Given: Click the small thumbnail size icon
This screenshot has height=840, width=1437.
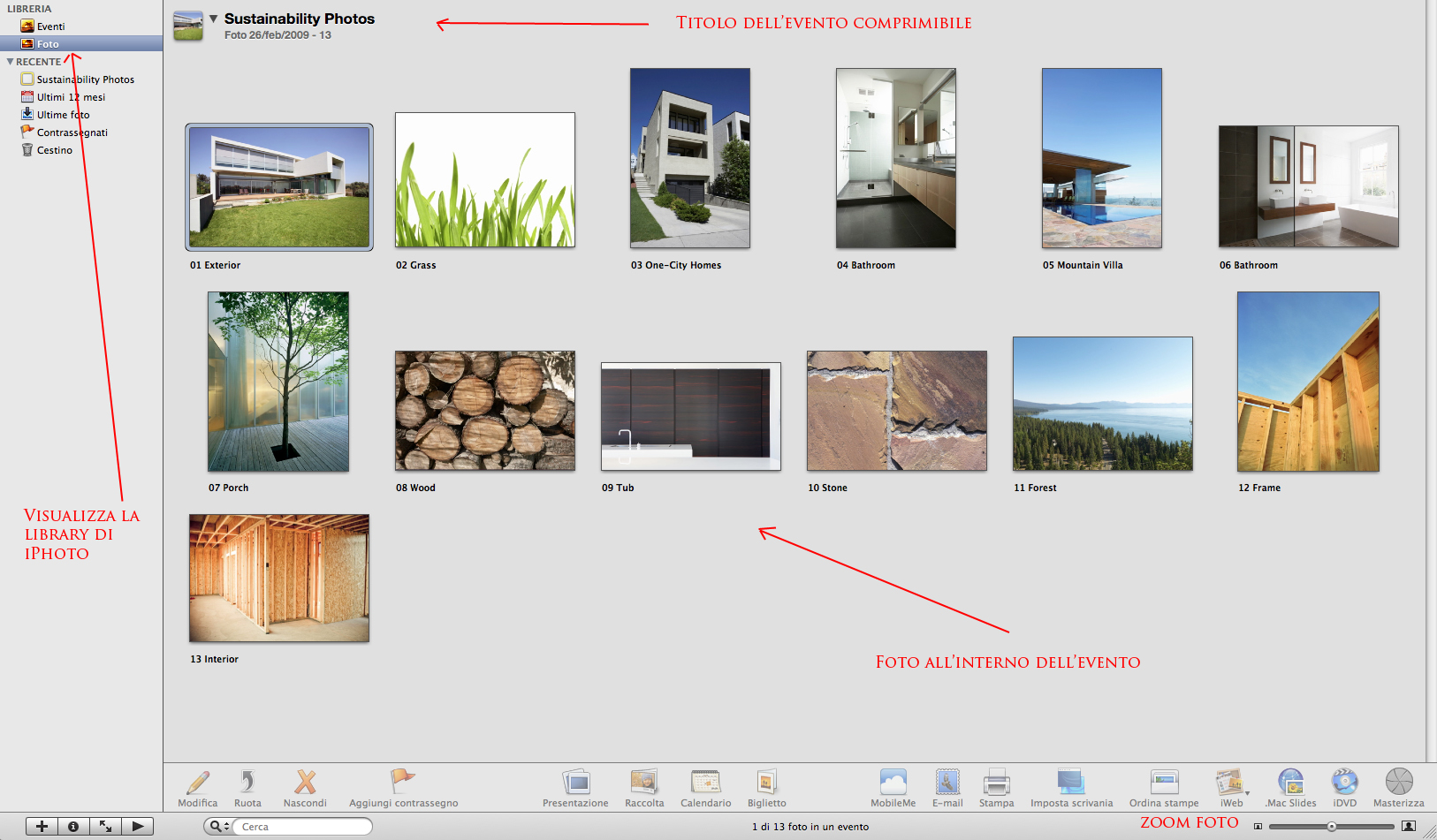Looking at the screenshot, I should (1258, 827).
